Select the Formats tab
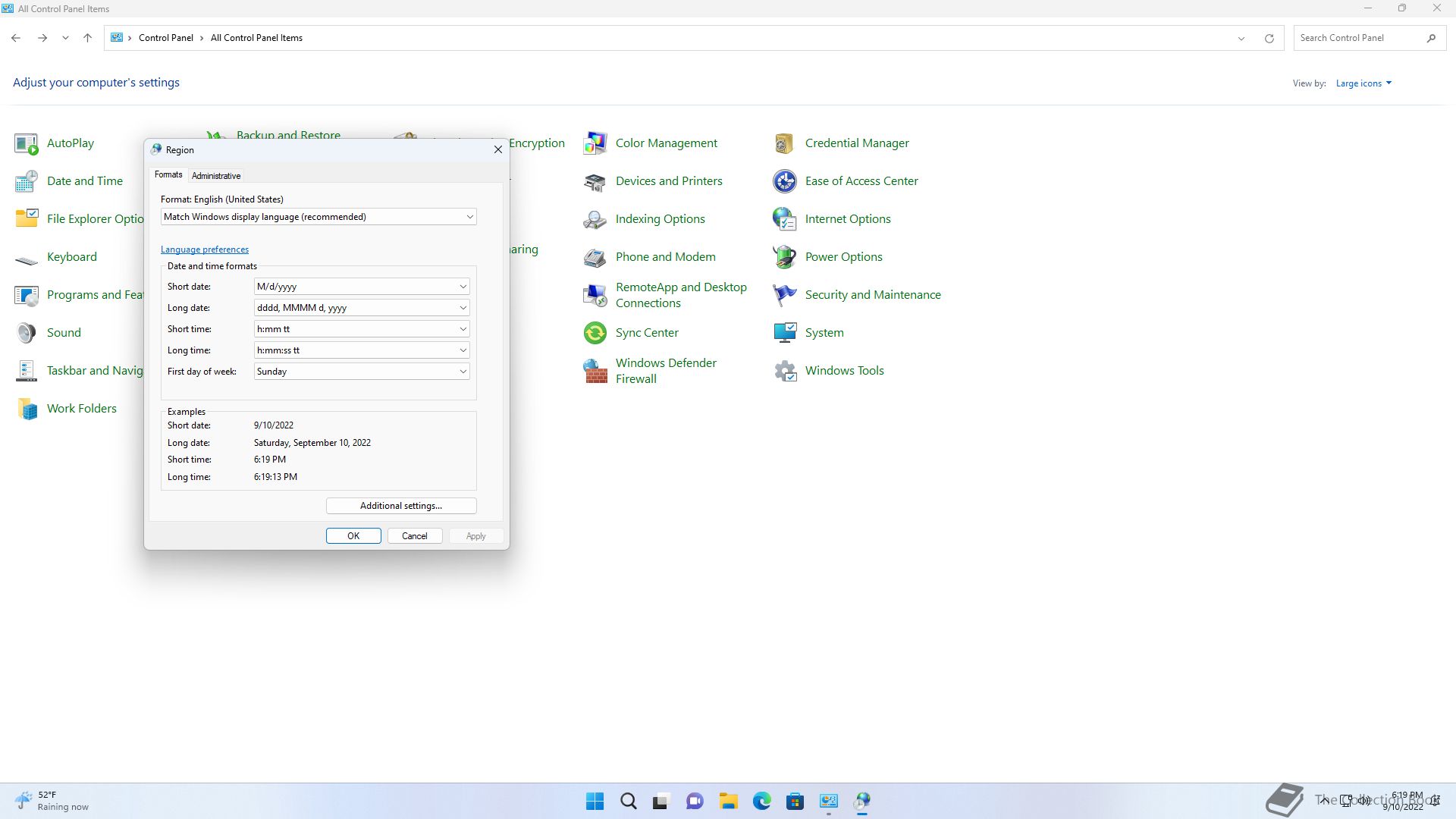This screenshot has width=1456, height=819. pos(168,174)
